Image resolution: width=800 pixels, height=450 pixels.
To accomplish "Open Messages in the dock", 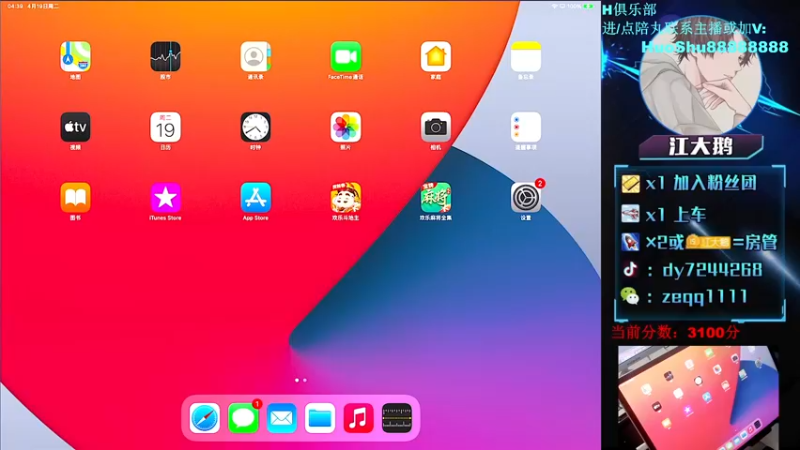I will 243,418.
